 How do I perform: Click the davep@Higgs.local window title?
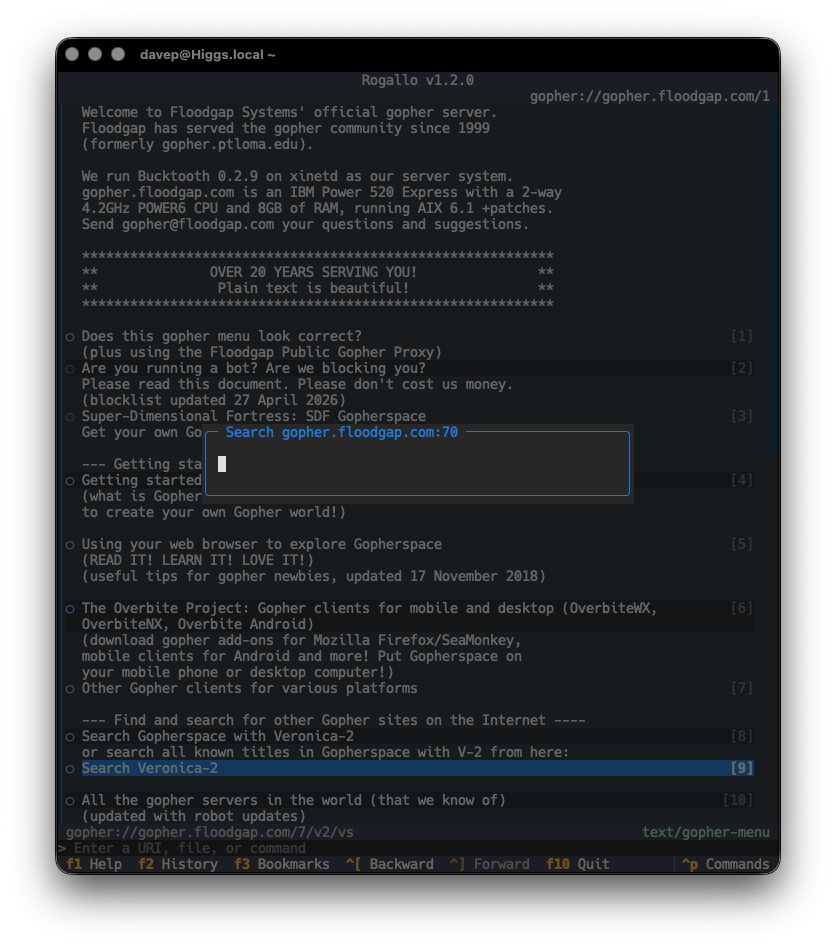click(207, 54)
